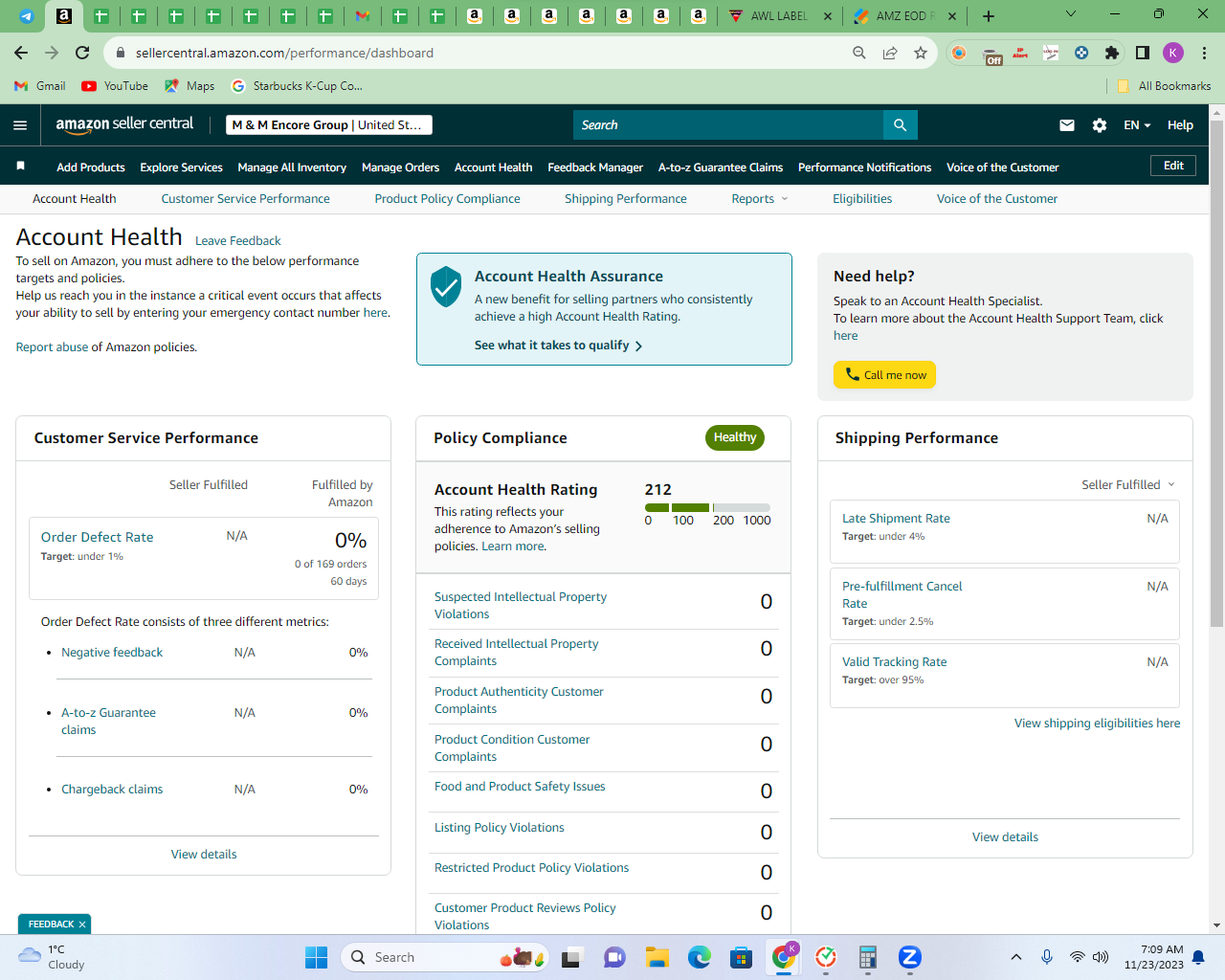This screenshot has width=1225, height=980.
Task: Click the search magnifier button in Seller Central
Action: [x=900, y=125]
